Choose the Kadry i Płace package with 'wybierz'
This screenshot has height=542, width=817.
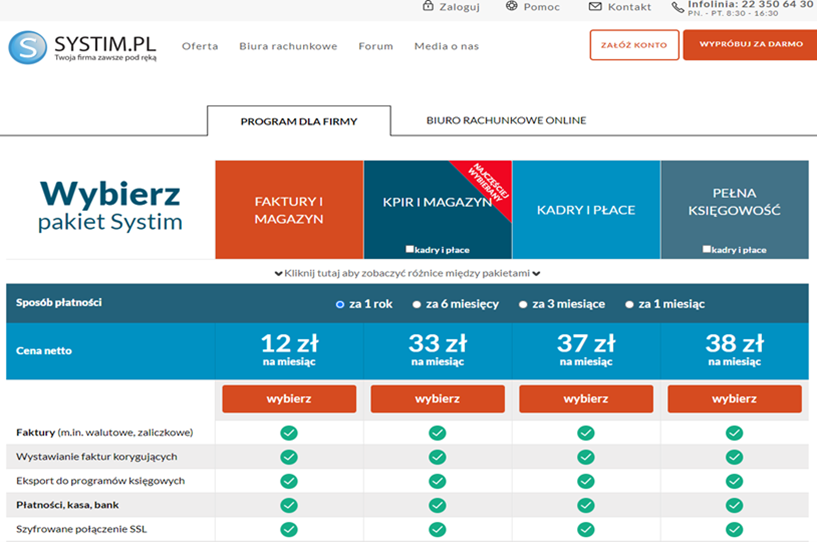click(x=586, y=399)
